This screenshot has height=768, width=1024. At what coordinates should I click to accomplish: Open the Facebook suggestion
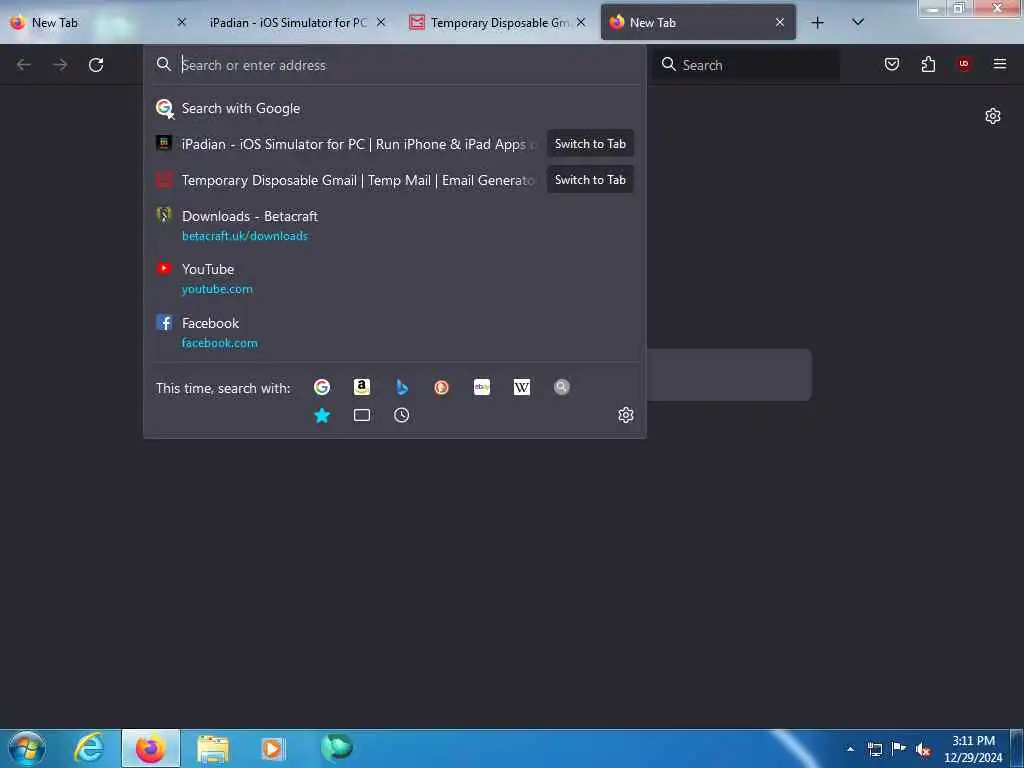pos(394,332)
